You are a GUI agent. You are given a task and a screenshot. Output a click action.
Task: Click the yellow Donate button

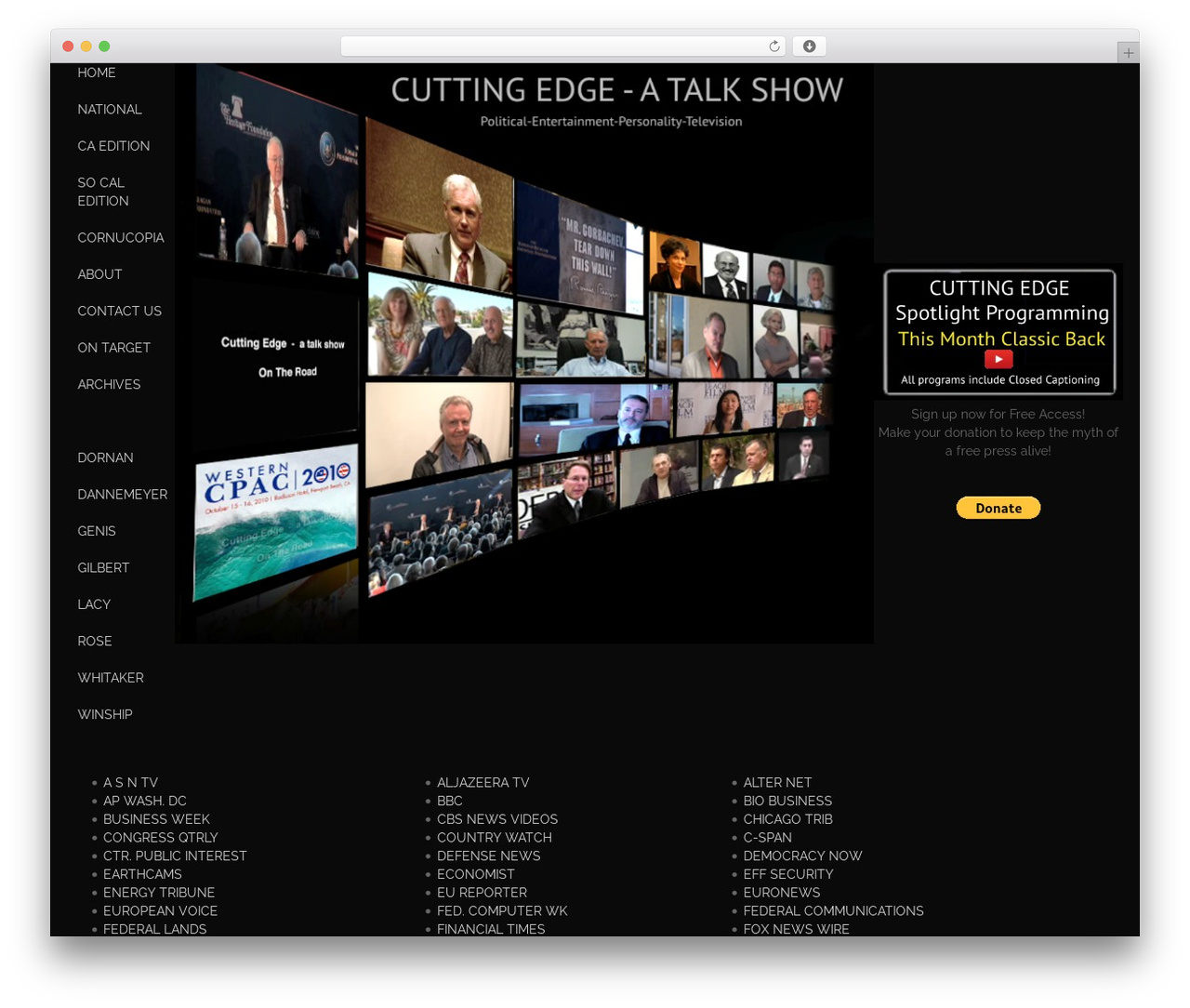pyautogui.click(x=998, y=508)
